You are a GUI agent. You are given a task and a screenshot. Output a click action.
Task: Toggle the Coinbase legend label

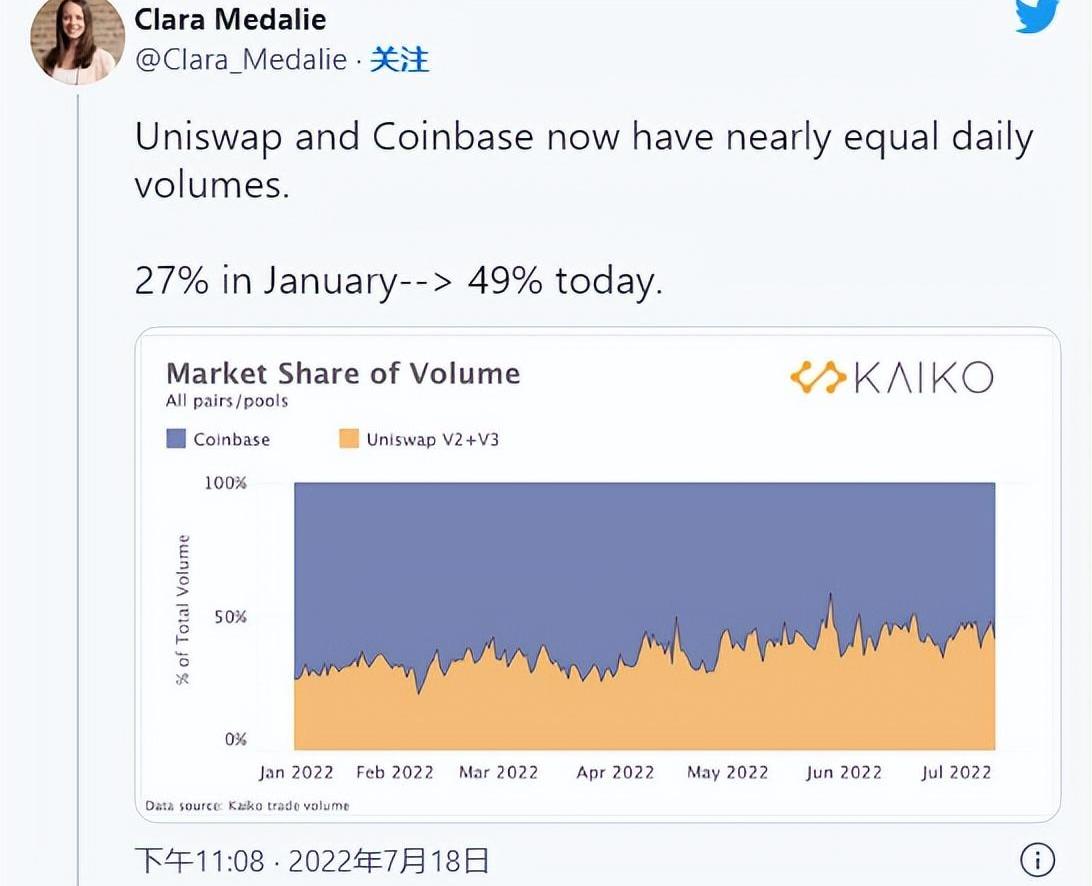point(231,439)
